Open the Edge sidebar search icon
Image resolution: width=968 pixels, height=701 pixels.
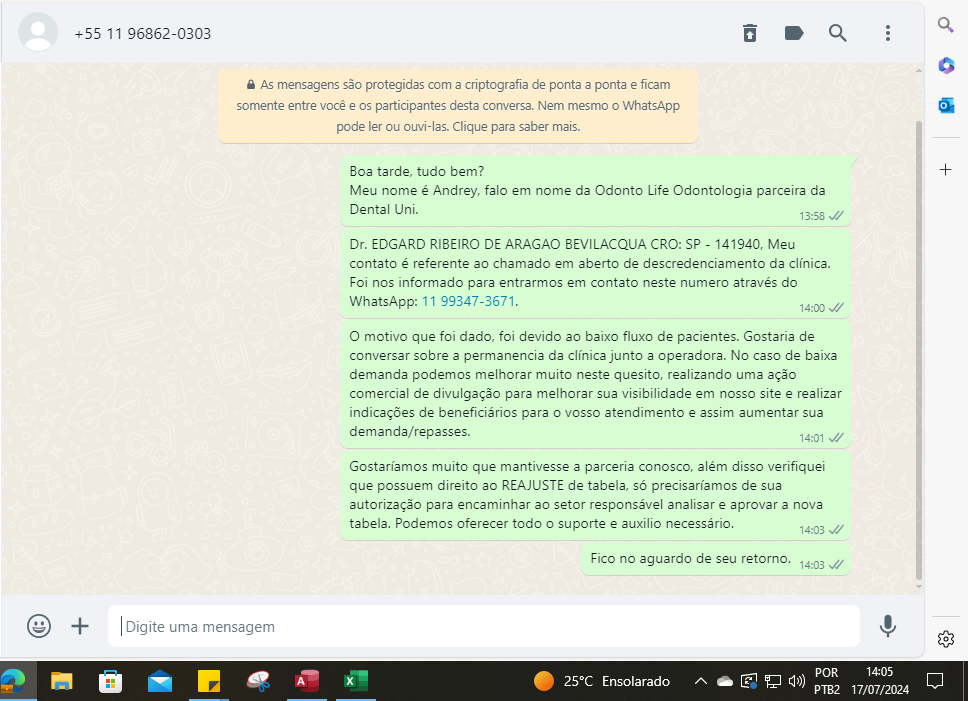point(946,25)
